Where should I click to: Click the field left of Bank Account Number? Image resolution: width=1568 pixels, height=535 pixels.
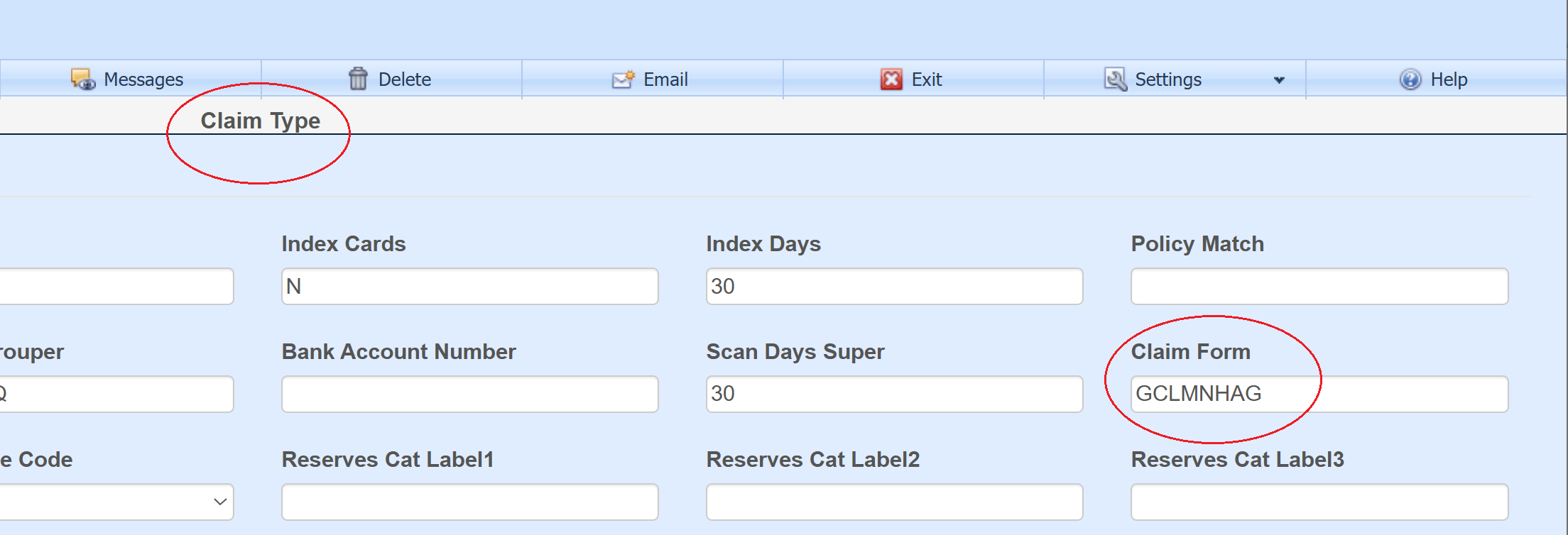[114, 395]
